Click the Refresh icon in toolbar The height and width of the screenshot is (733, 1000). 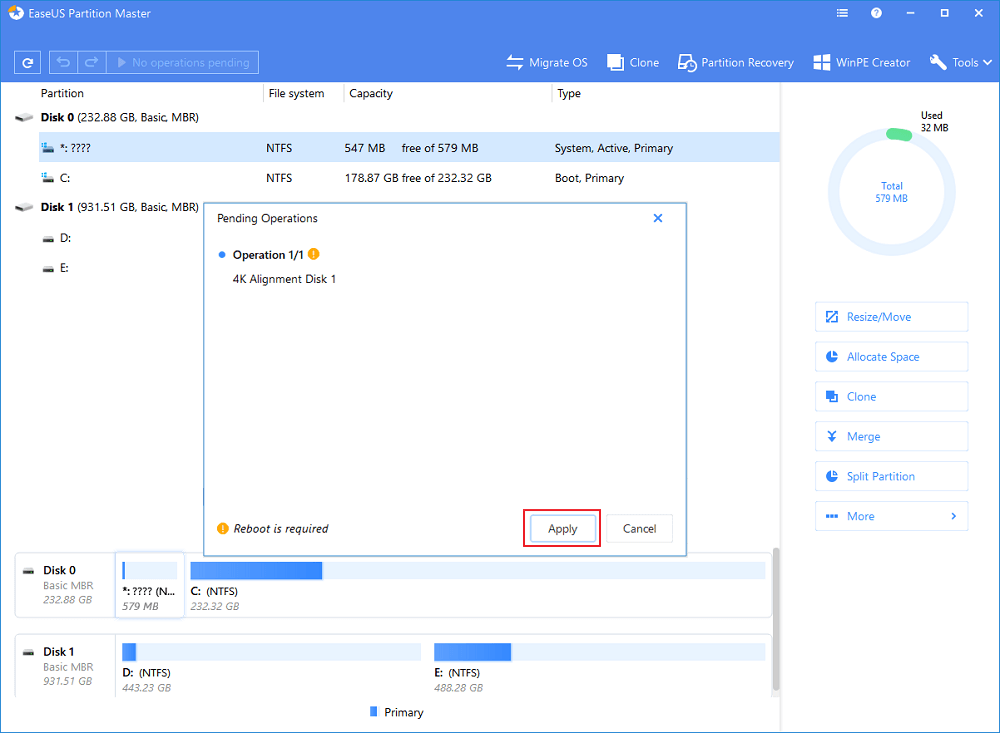tap(27, 62)
